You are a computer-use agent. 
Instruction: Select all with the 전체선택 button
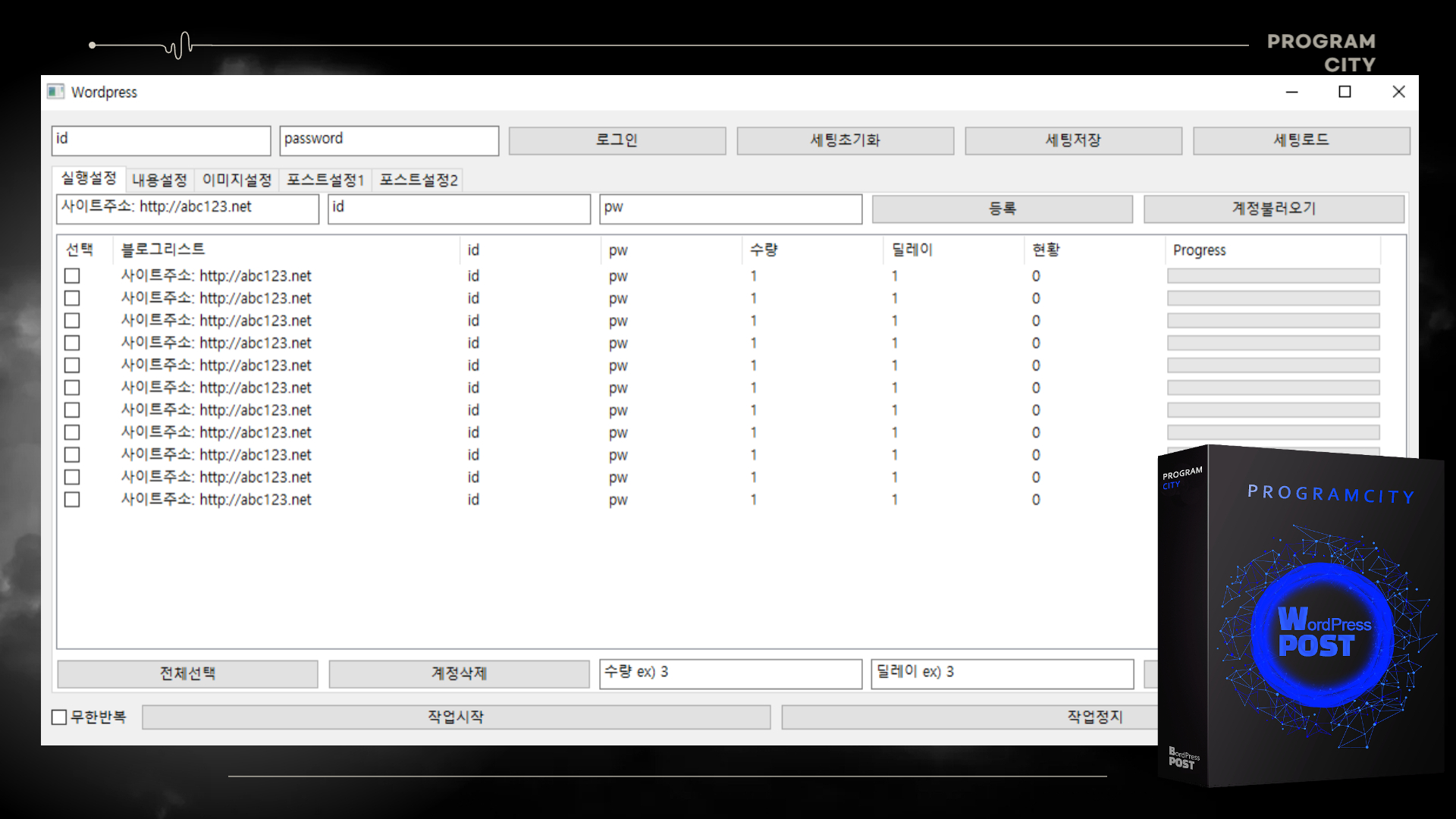[x=188, y=673]
